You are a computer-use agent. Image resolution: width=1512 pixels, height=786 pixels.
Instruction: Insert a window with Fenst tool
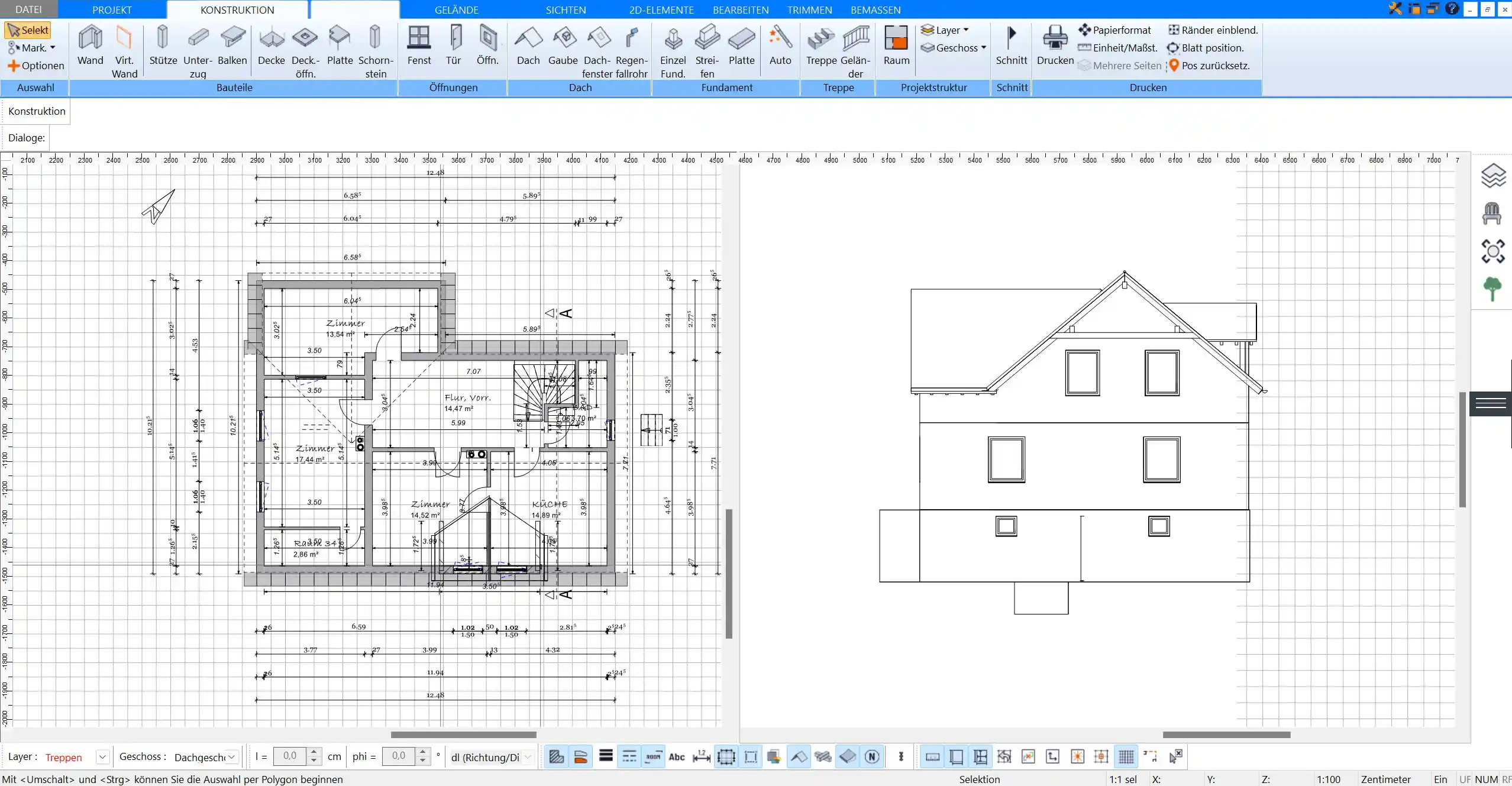pyautogui.click(x=419, y=45)
